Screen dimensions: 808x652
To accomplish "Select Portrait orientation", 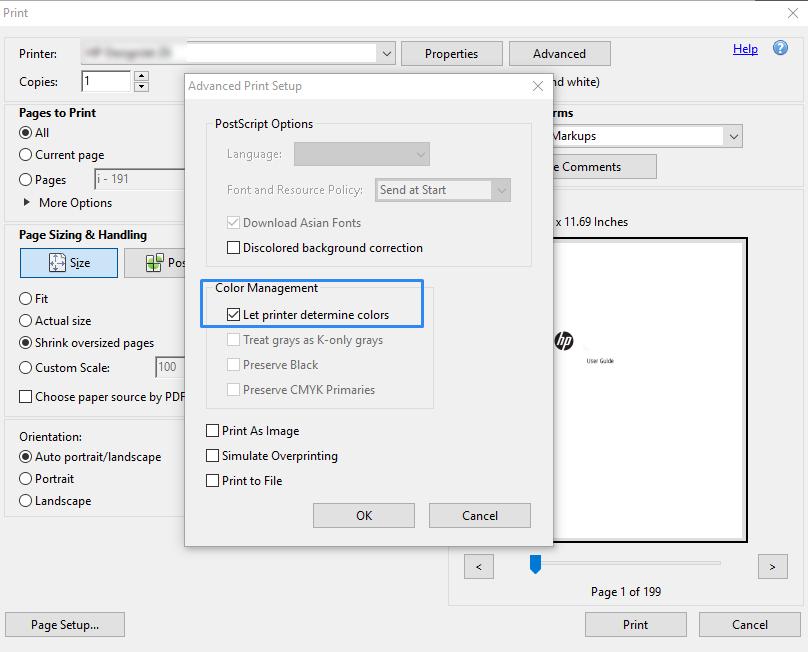I will pyautogui.click(x=25, y=479).
